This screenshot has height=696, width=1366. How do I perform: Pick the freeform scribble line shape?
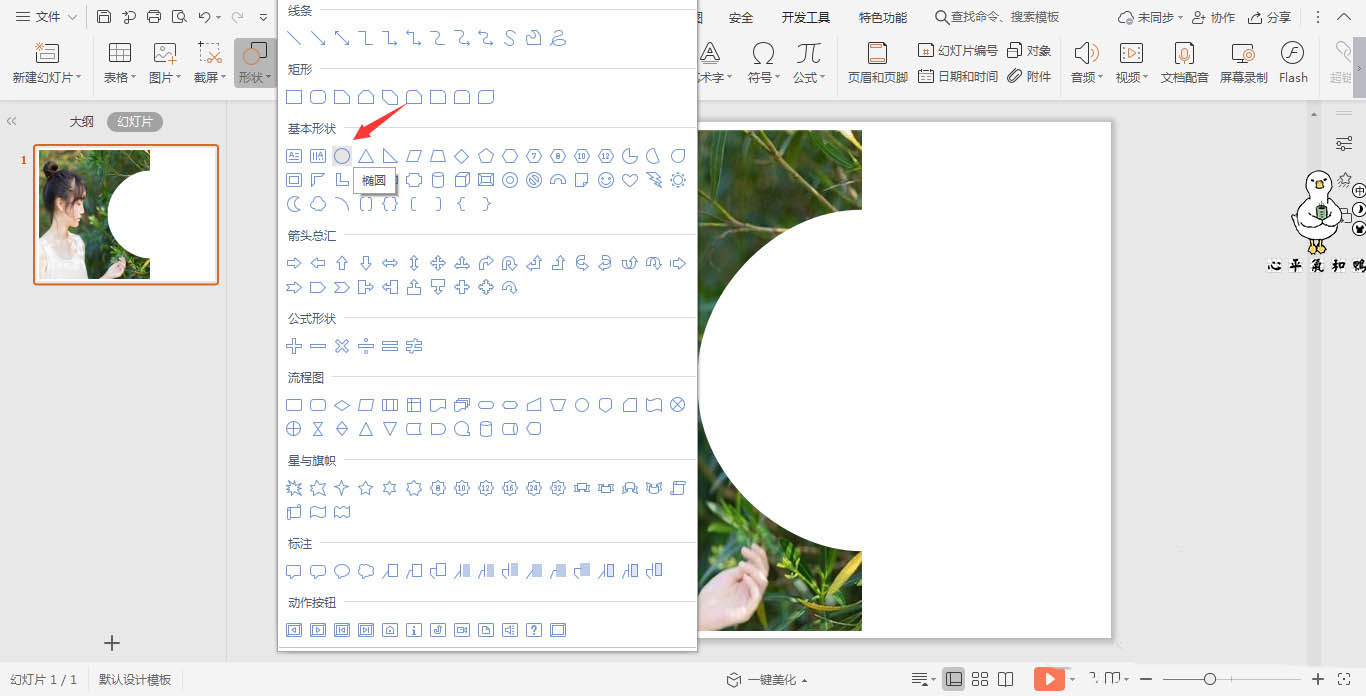pos(558,38)
